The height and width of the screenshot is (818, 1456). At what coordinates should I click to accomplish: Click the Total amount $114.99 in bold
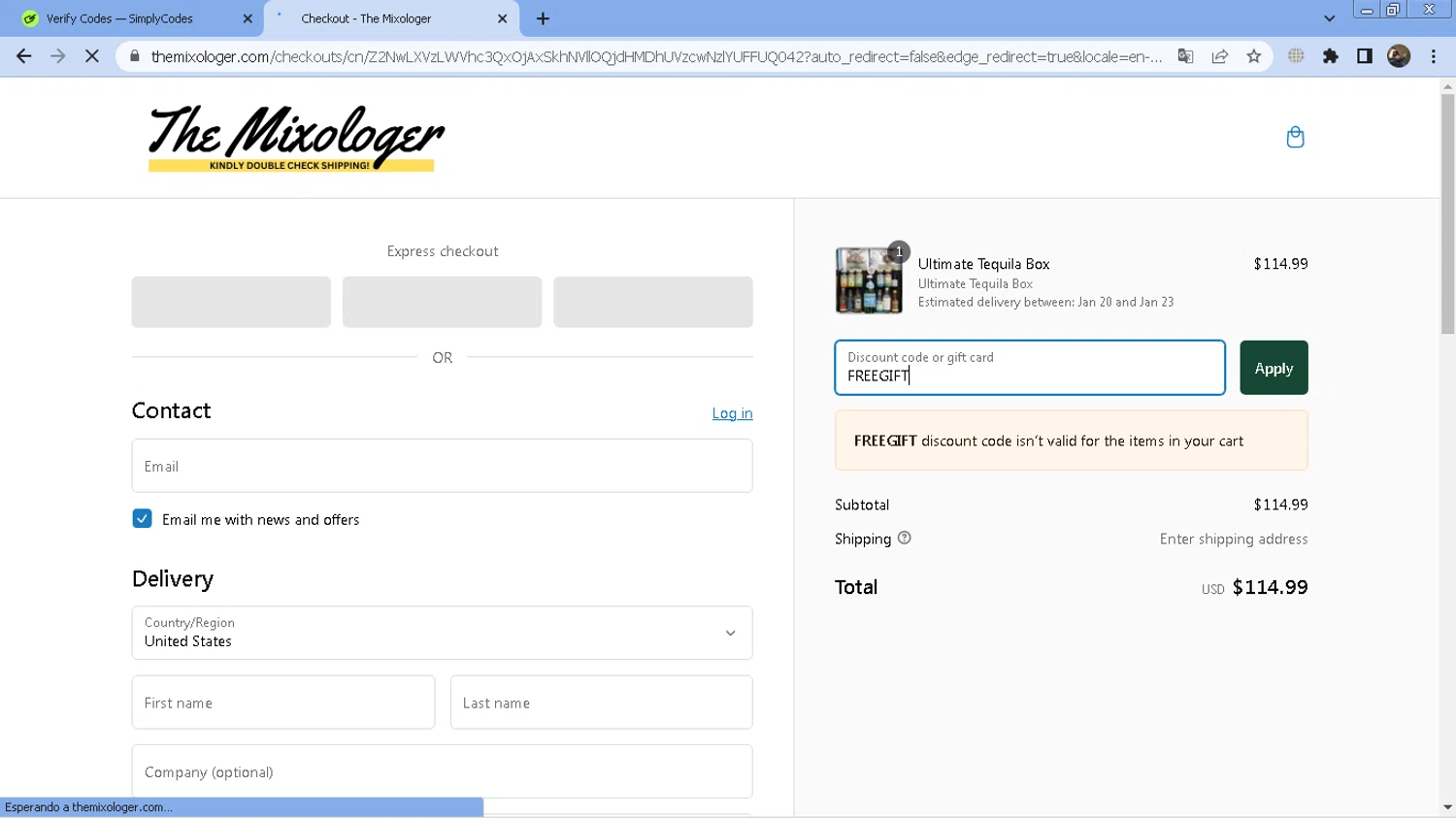click(1270, 587)
